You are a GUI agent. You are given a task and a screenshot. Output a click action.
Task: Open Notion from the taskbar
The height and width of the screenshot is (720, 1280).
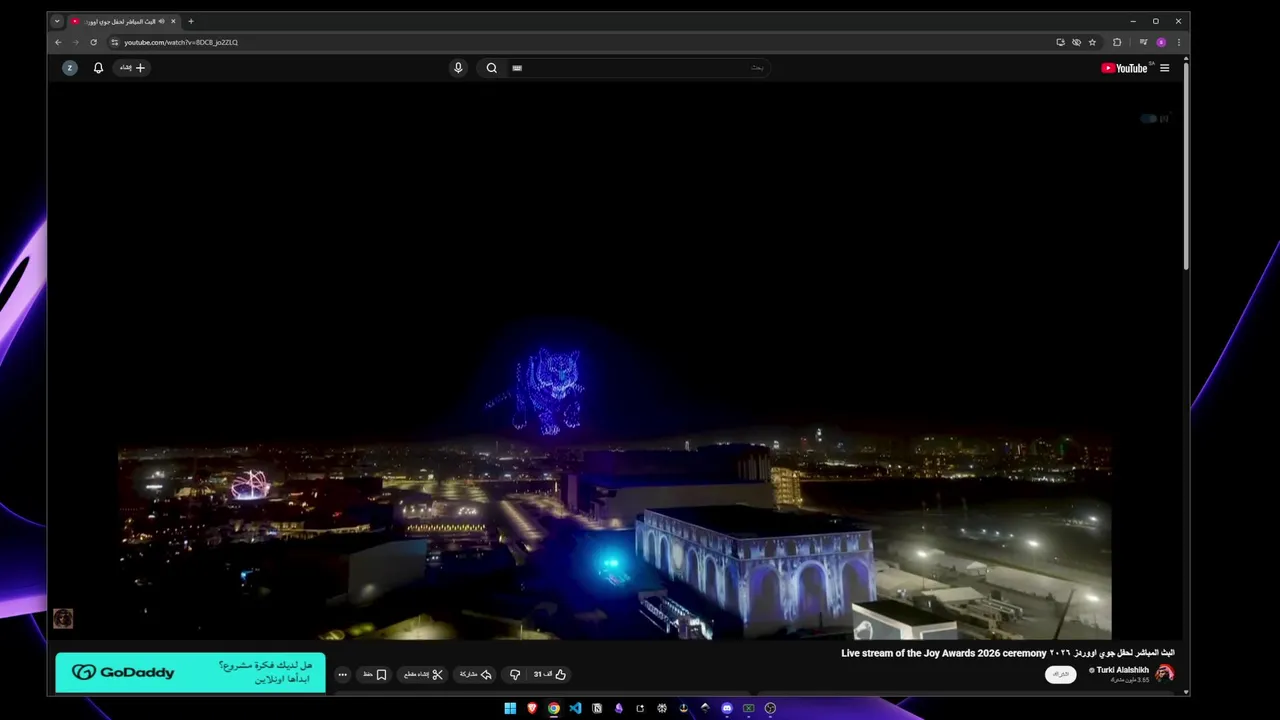tap(597, 708)
